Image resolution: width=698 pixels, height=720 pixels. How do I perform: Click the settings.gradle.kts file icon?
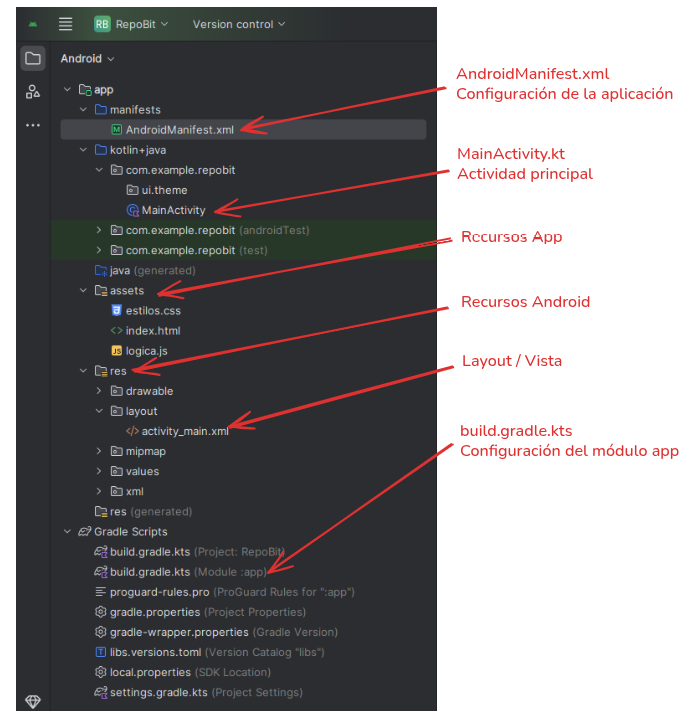(x=101, y=692)
